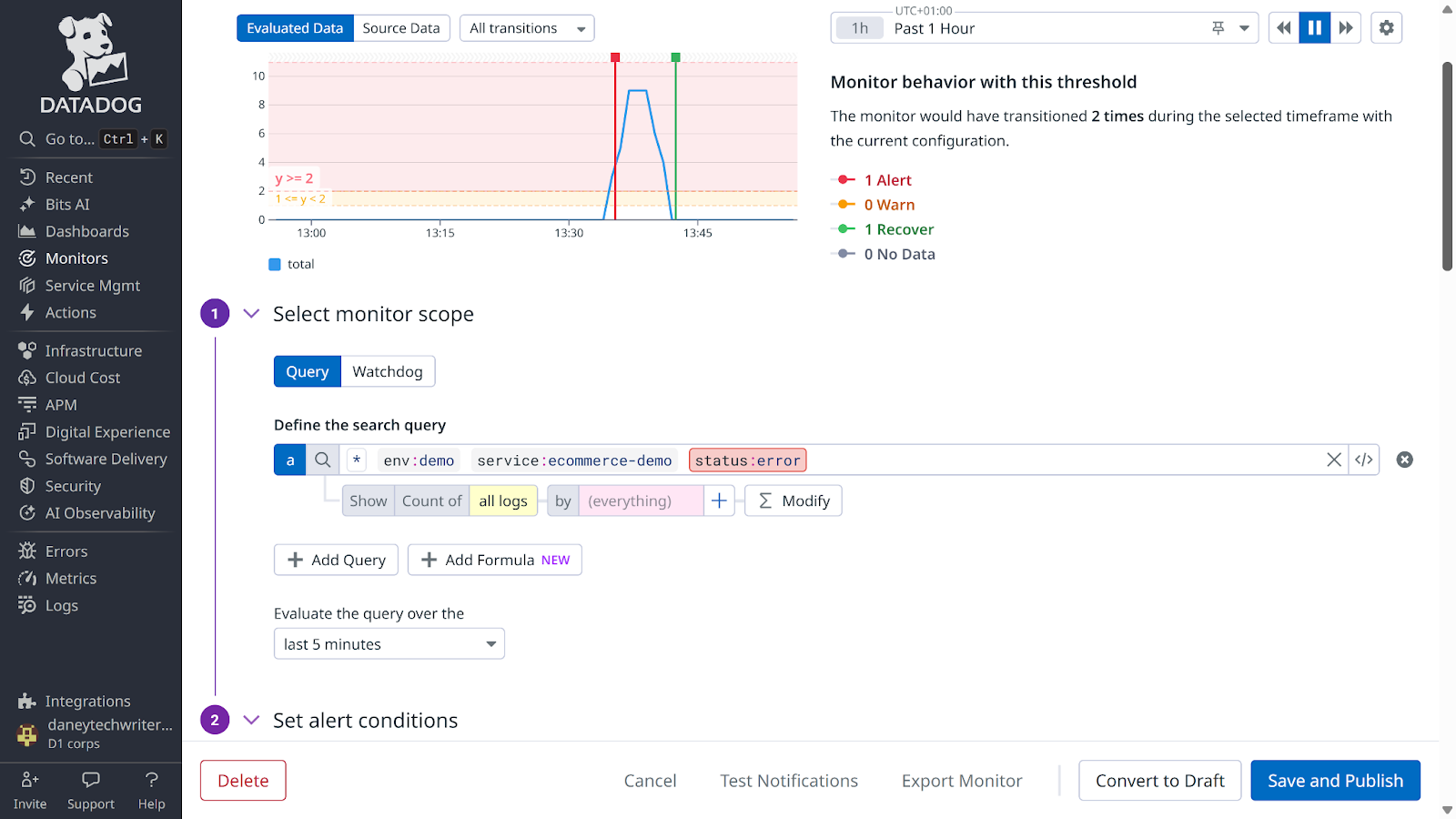Open Service Mgmt section

pyautogui.click(x=91, y=286)
